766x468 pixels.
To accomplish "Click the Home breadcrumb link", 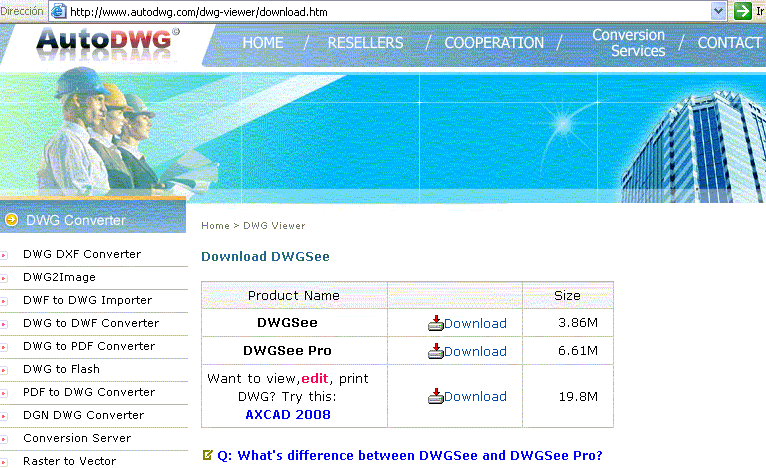I will 215,226.
